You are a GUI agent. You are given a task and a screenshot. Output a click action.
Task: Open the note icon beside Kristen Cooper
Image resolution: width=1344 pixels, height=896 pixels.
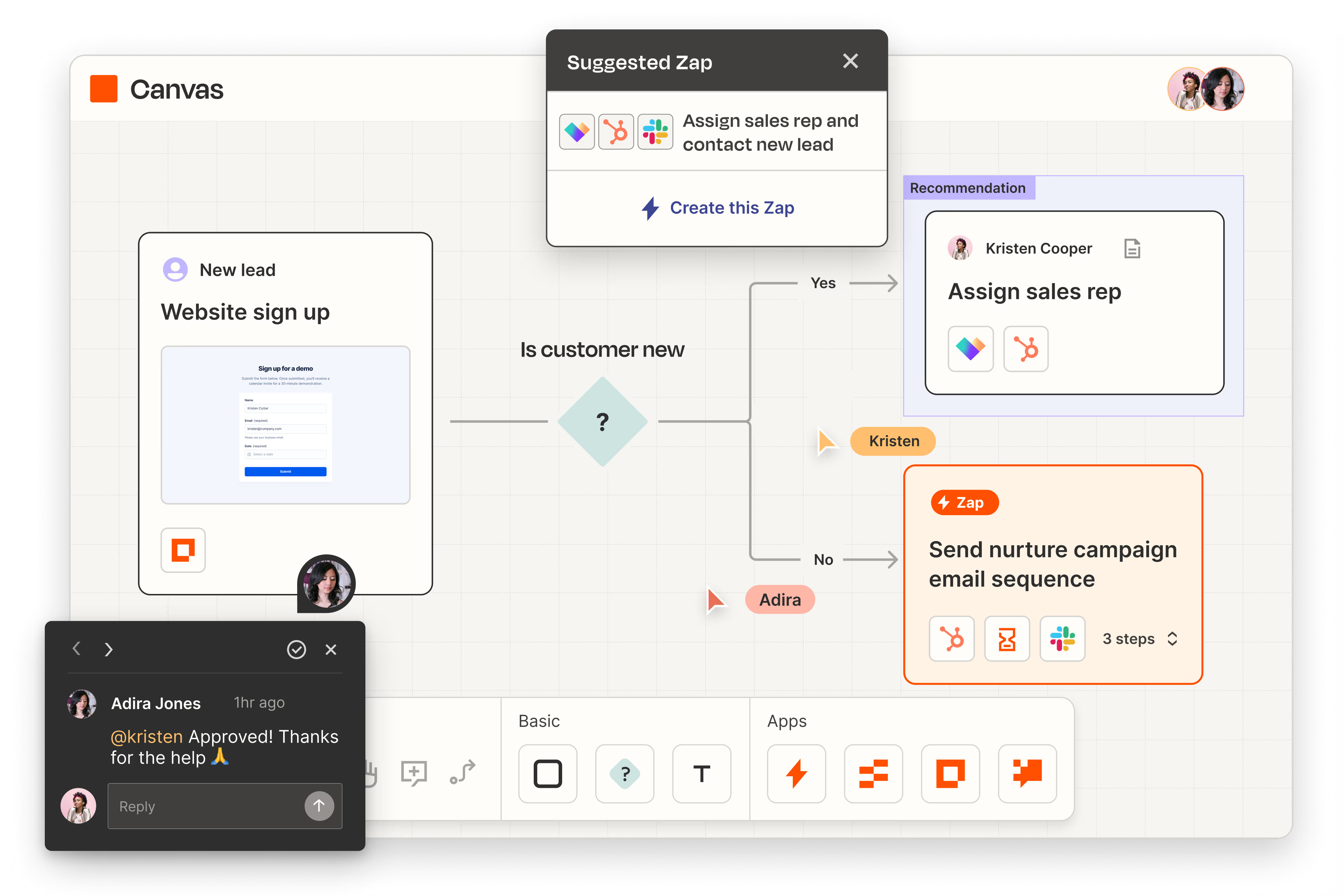[x=1132, y=248]
